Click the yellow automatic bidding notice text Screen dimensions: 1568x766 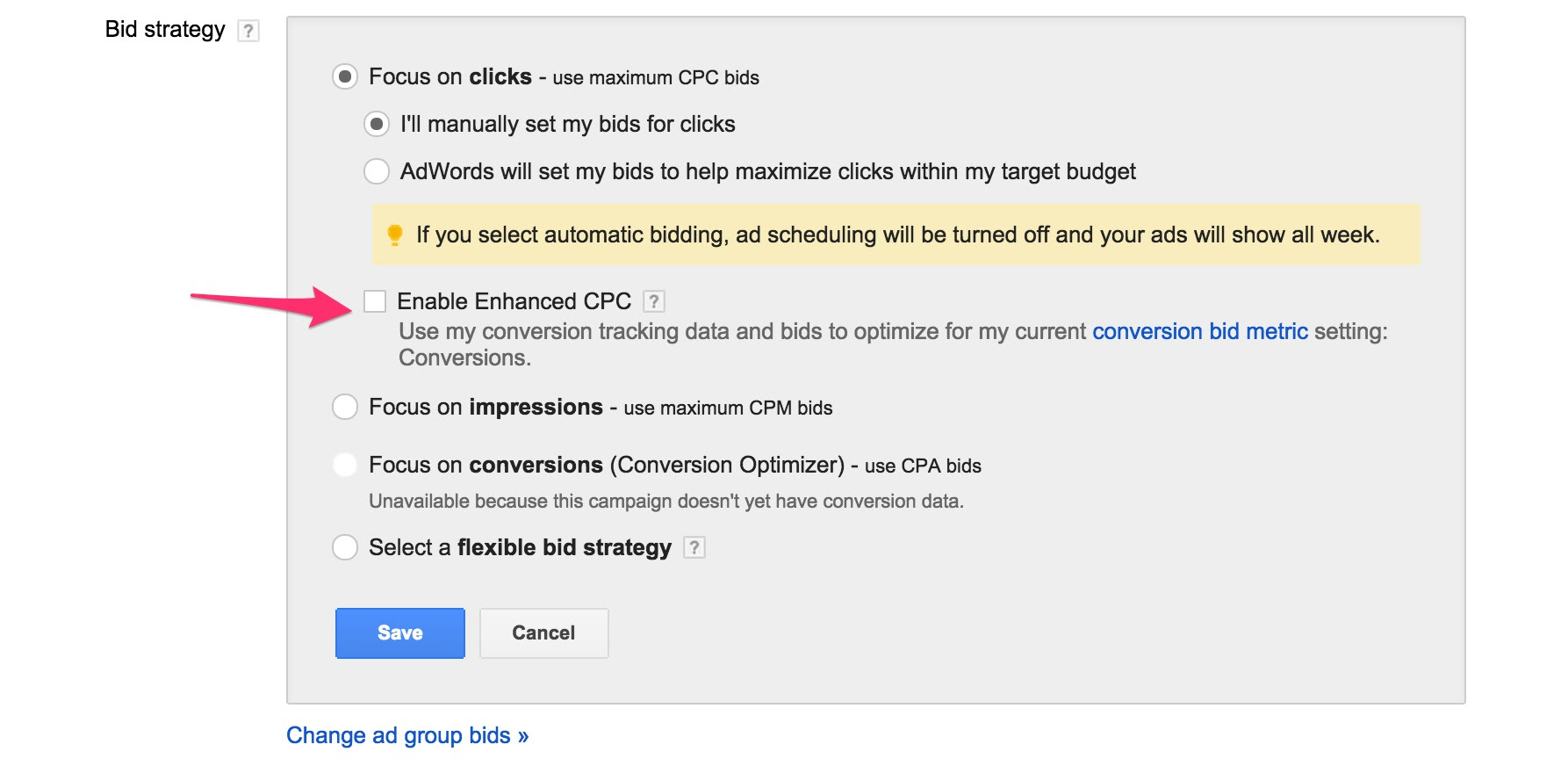(x=897, y=235)
